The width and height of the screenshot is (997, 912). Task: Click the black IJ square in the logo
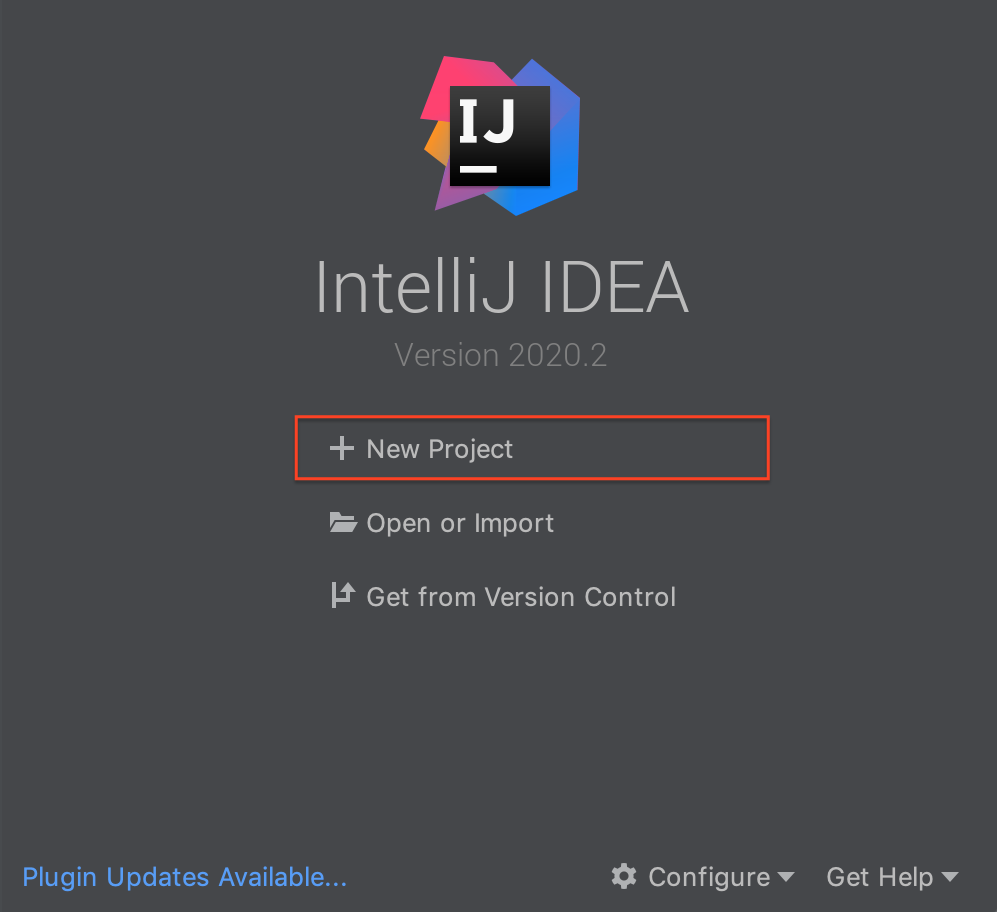[x=499, y=135]
